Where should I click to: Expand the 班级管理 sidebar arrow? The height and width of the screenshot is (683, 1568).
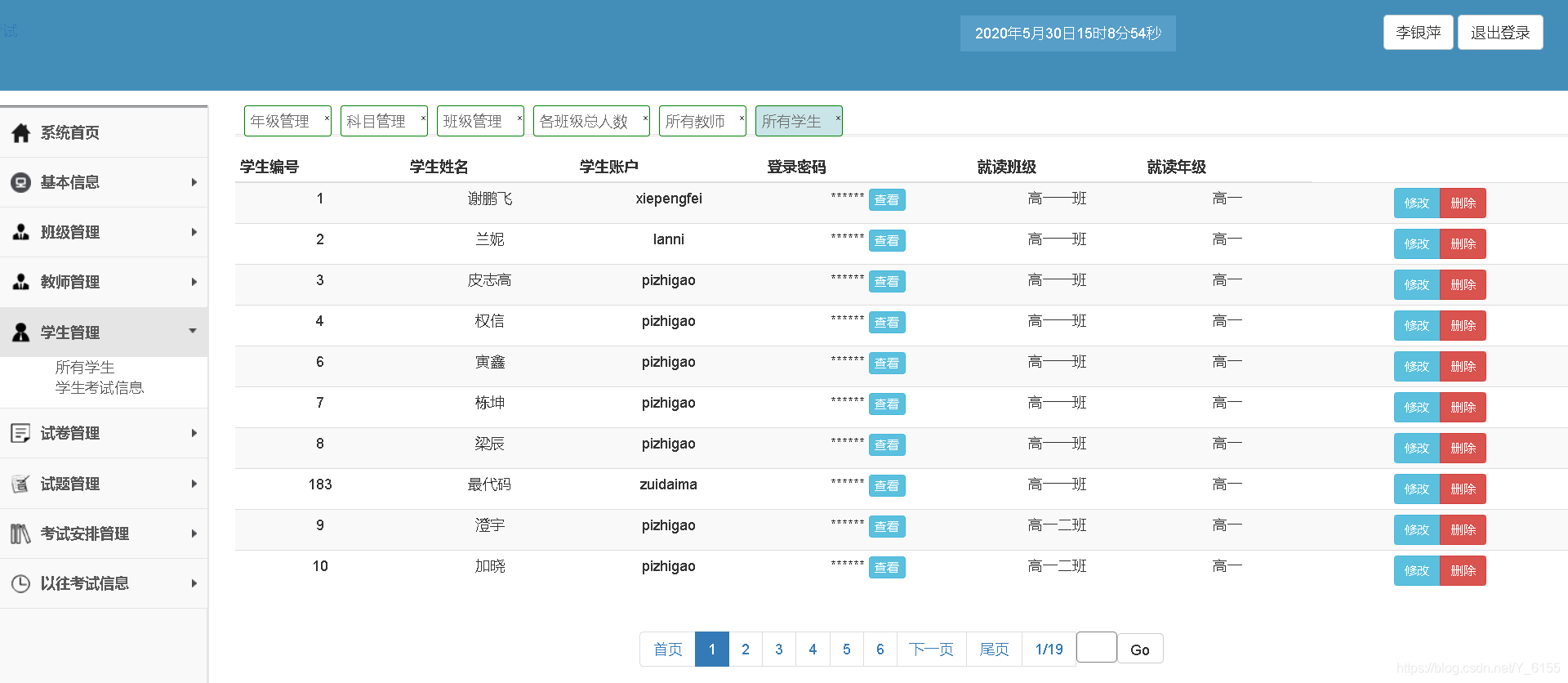pyautogui.click(x=194, y=232)
